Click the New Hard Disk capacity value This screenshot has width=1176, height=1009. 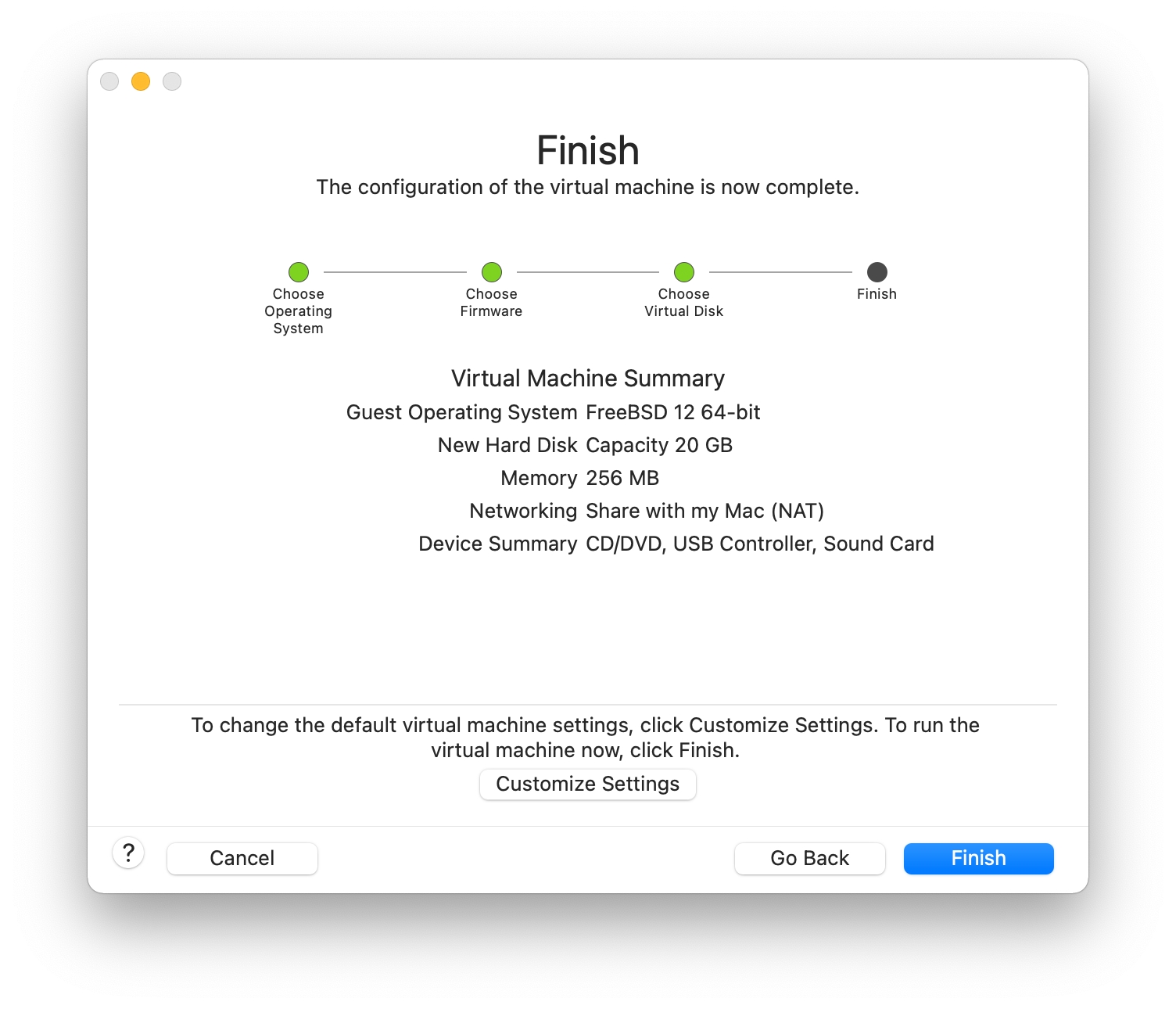(x=659, y=445)
